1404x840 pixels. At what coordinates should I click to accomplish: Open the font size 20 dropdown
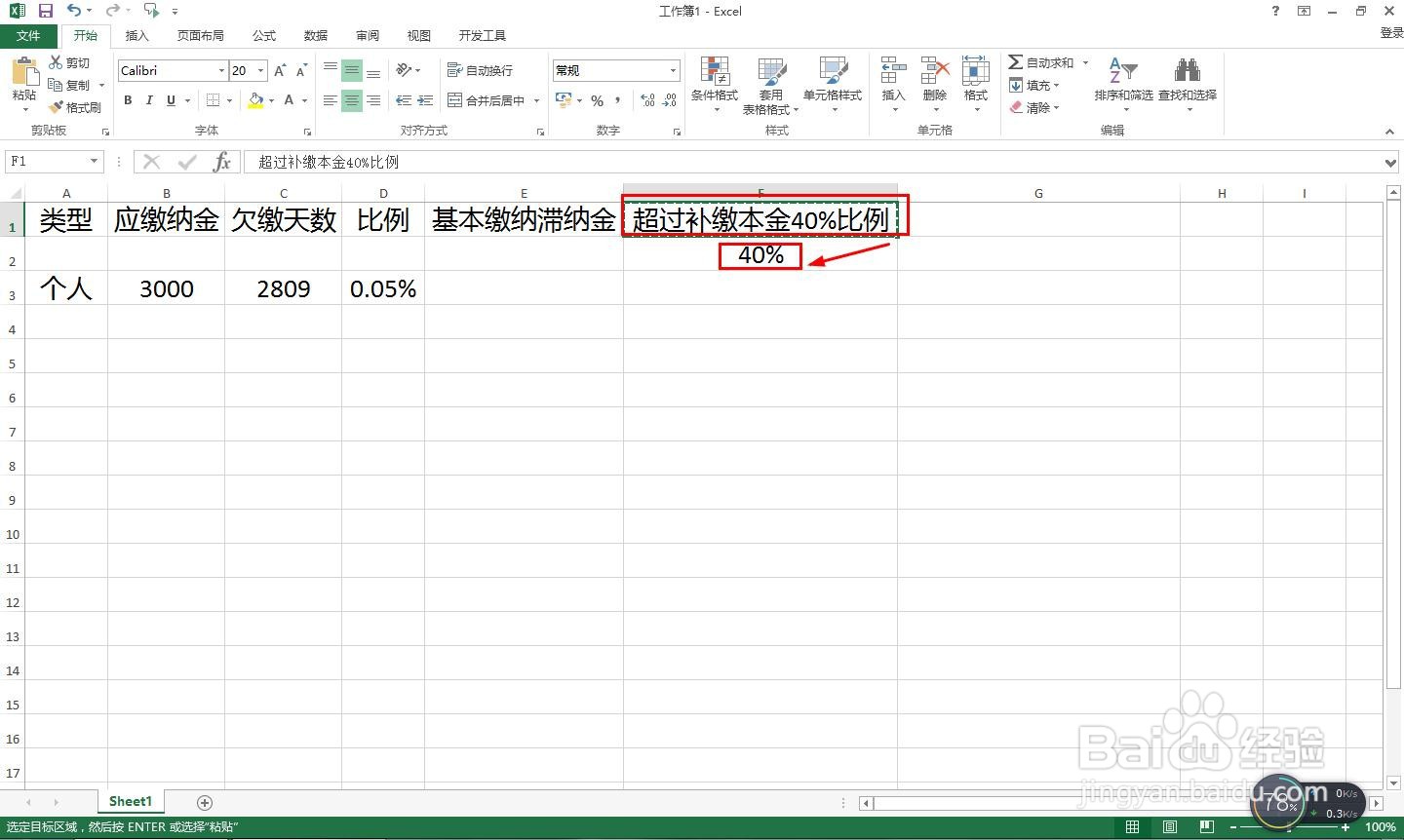pos(260,70)
